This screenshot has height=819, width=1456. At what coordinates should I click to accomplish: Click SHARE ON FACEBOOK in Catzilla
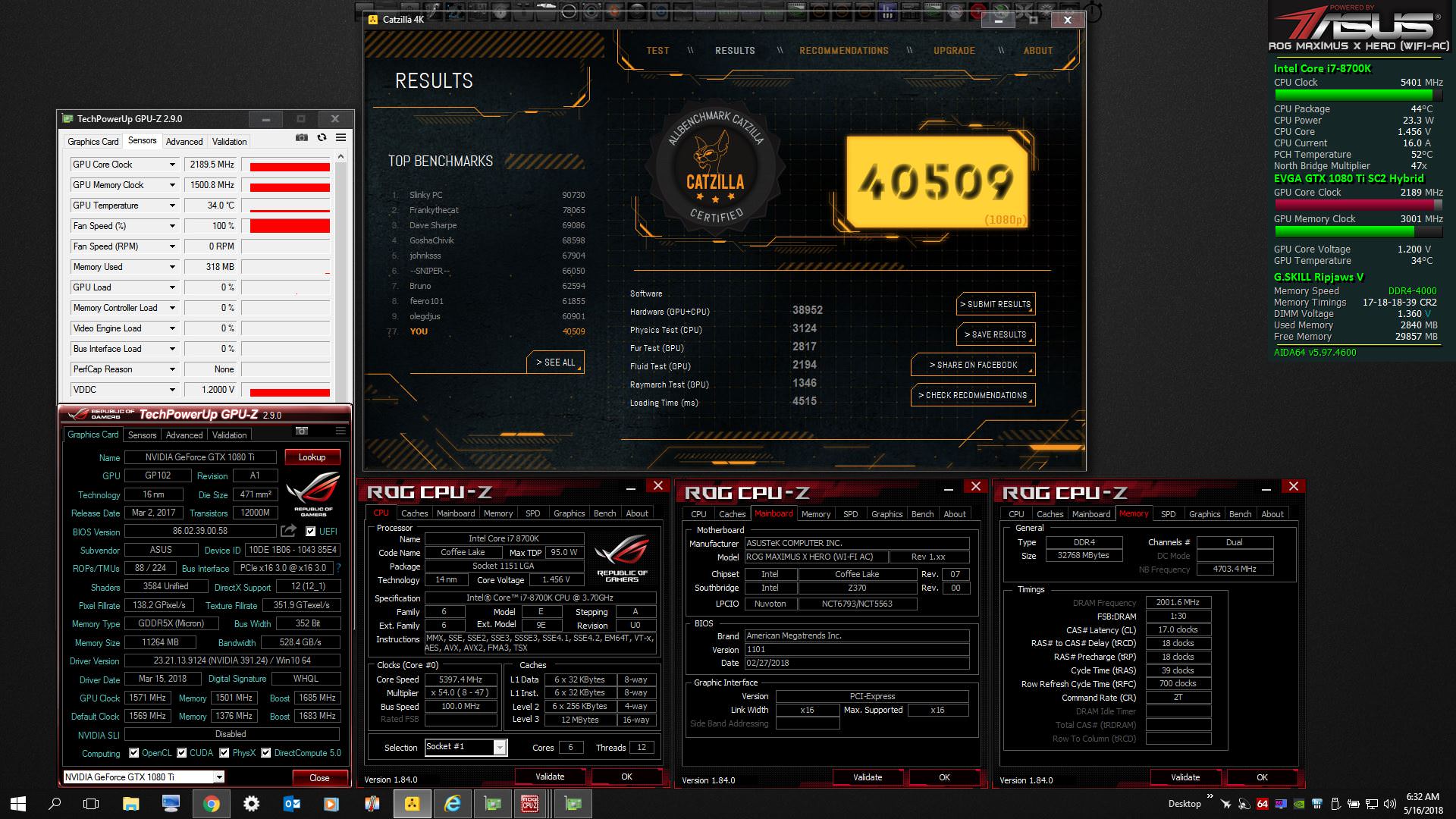pos(973,365)
